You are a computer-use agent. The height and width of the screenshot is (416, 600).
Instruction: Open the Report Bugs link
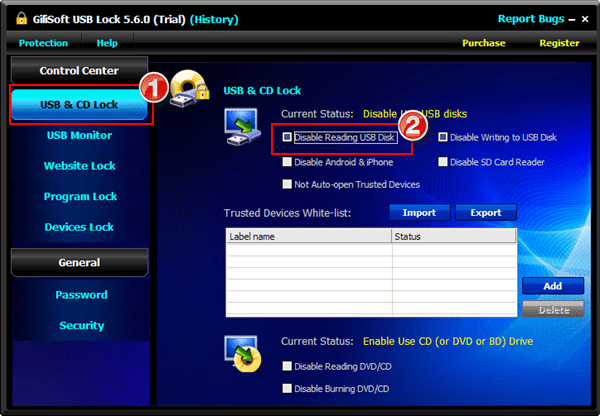(x=531, y=19)
